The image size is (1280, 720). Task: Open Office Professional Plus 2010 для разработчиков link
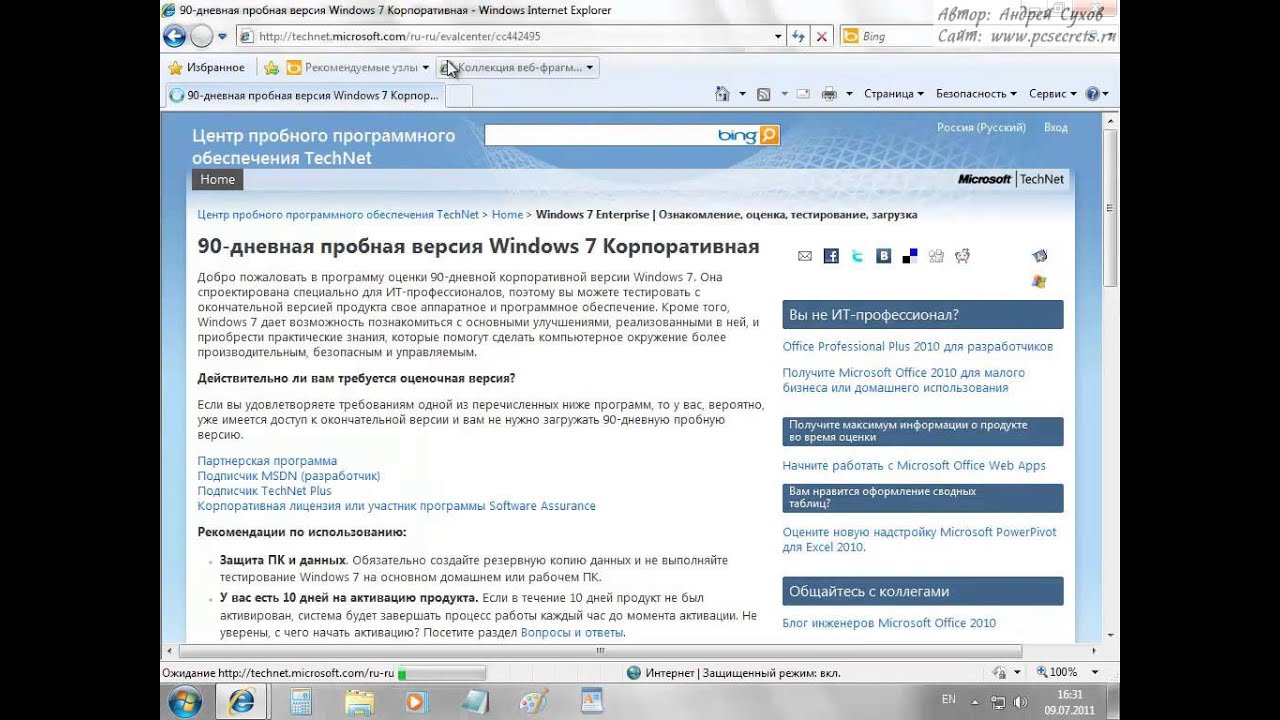click(x=918, y=346)
